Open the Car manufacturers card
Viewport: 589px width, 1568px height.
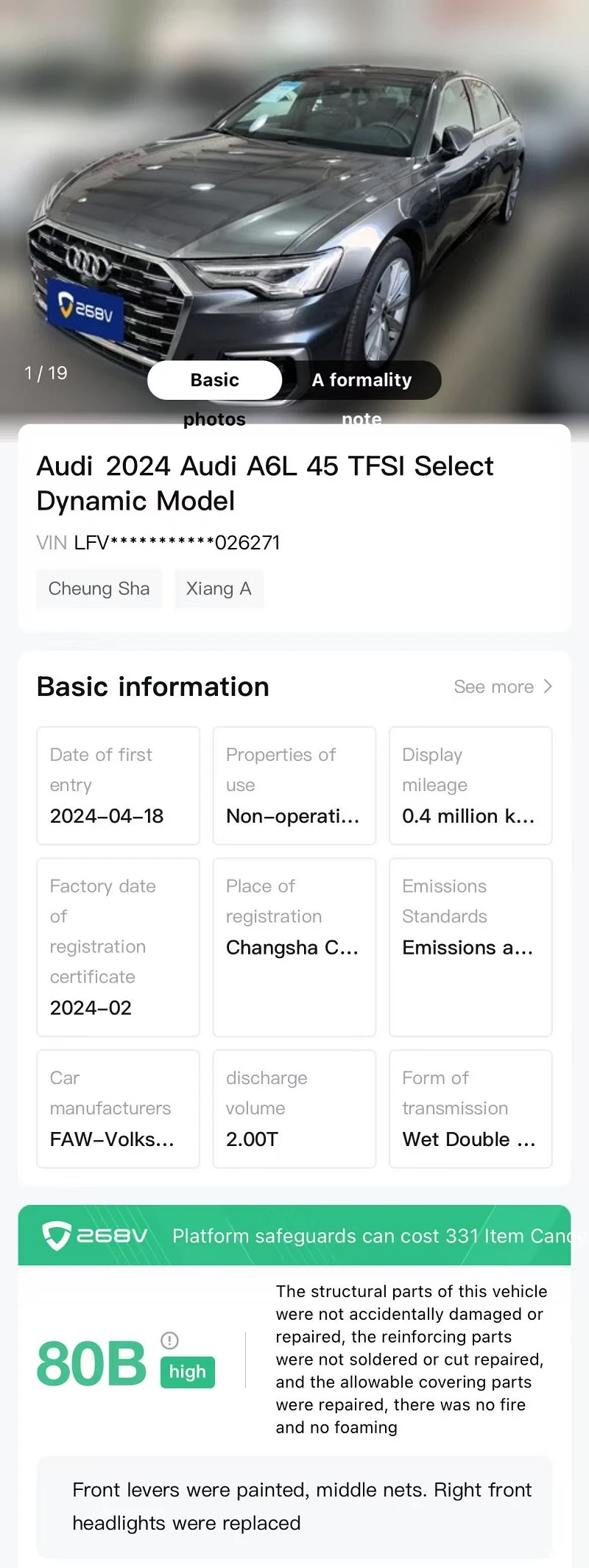tap(119, 1109)
